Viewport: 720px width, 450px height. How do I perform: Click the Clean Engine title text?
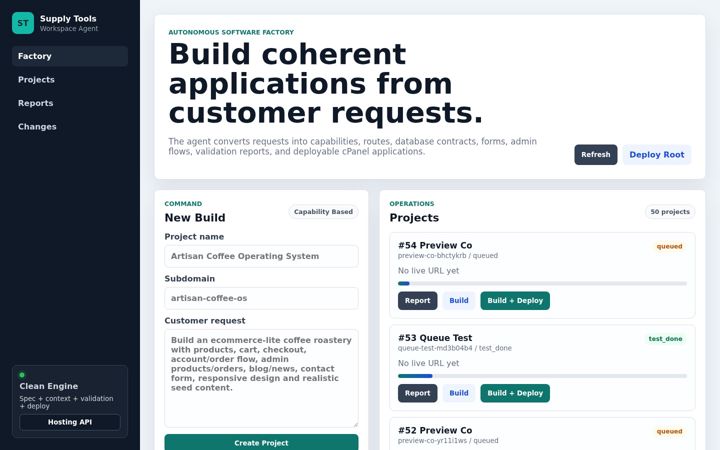[x=49, y=386]
